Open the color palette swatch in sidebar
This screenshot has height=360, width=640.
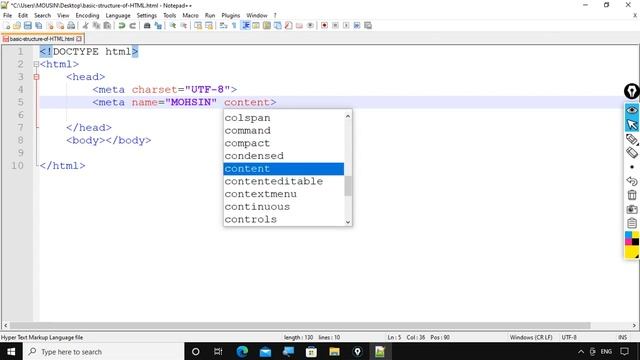[x=632, y=238]
